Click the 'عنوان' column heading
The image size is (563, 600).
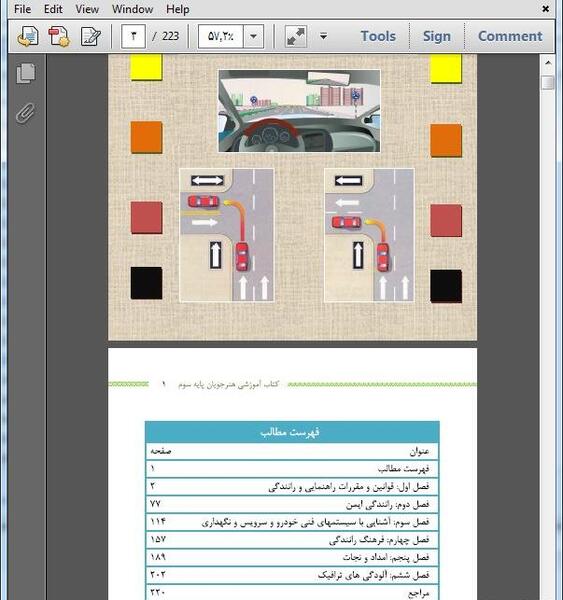coord(419,452)
